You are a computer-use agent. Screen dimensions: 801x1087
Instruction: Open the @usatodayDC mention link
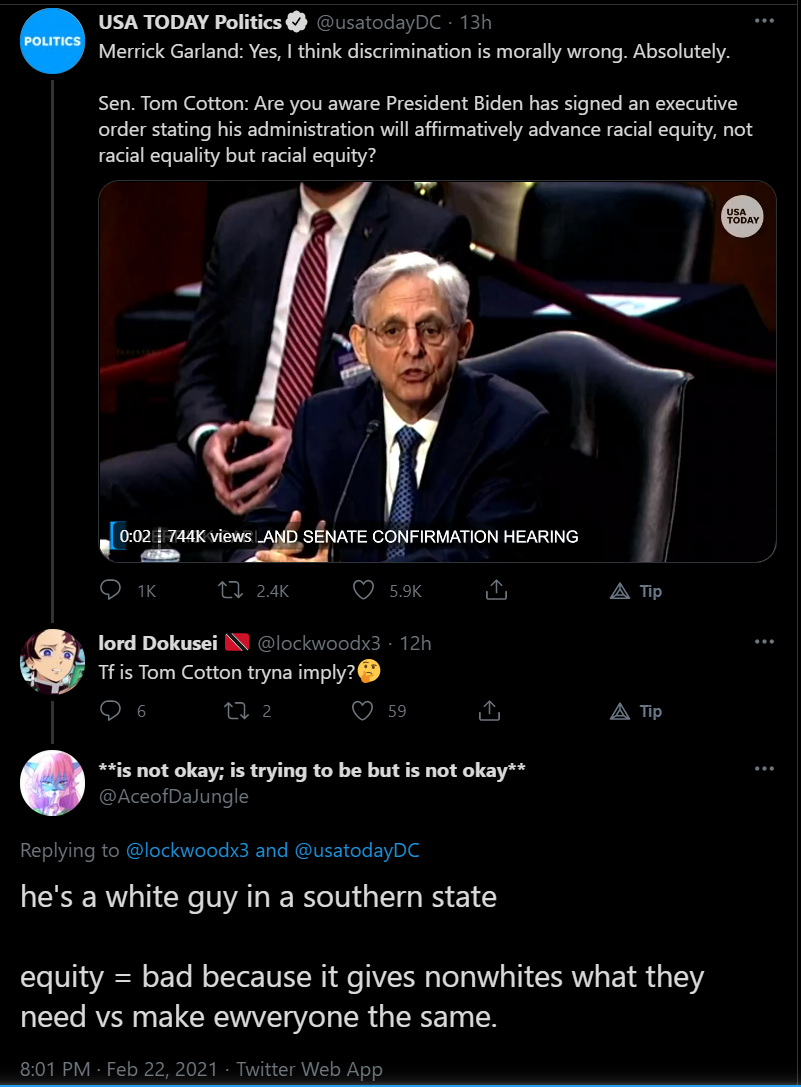click(x=357, y=850)
